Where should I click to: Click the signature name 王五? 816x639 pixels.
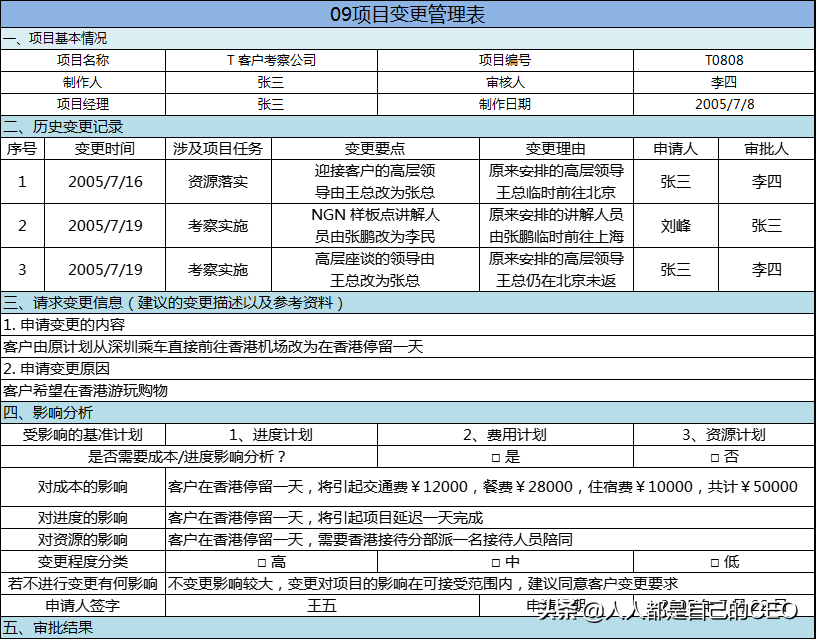(322, 606)
